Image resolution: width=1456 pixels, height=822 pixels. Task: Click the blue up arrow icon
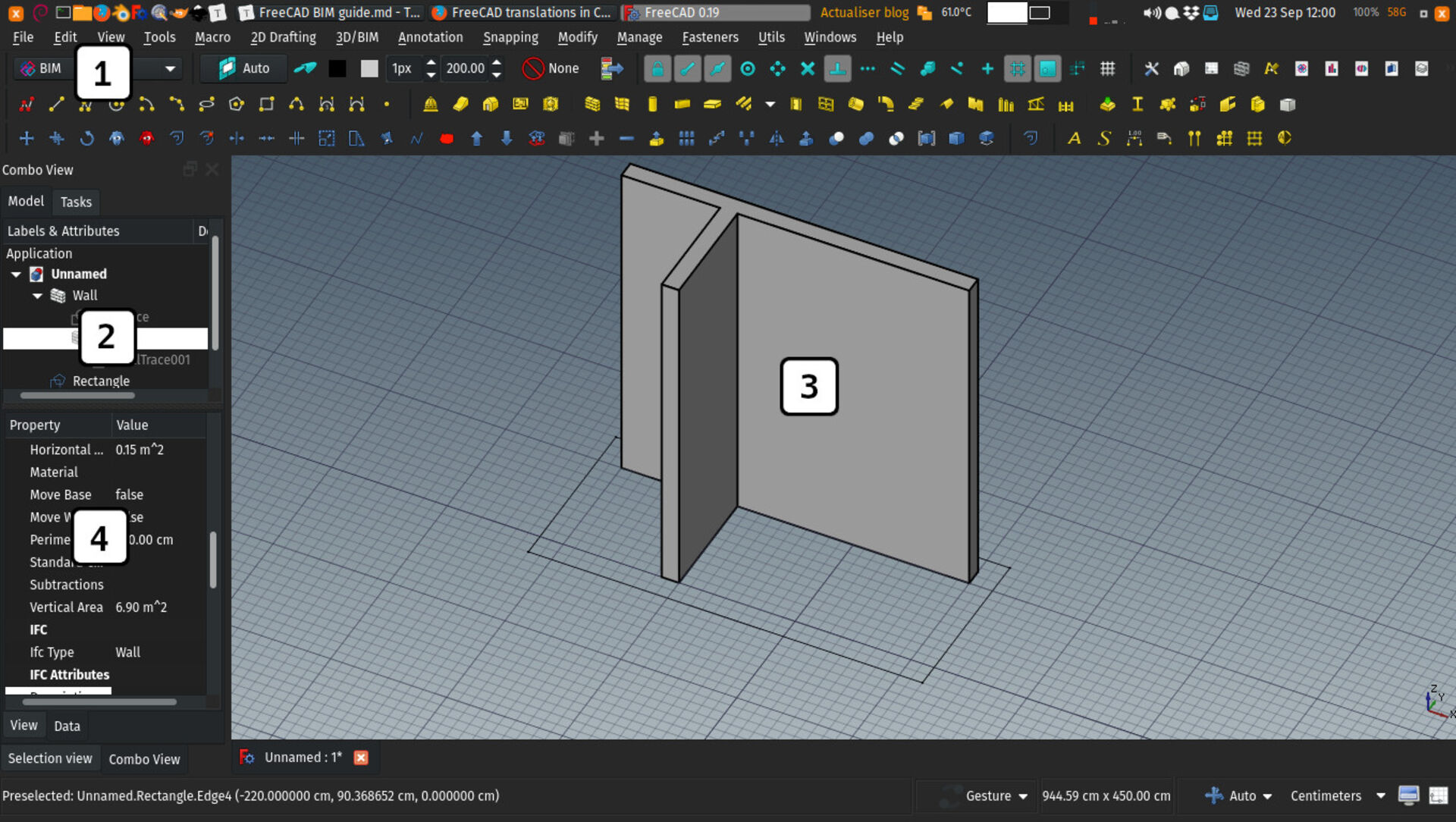pos(476,138)
